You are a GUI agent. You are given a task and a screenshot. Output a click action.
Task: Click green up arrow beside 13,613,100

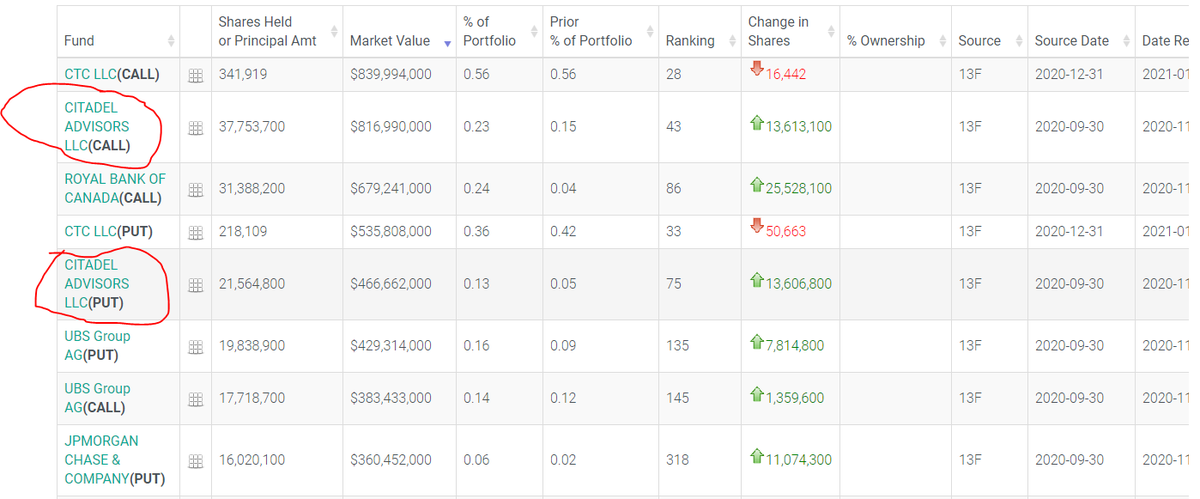756,122
